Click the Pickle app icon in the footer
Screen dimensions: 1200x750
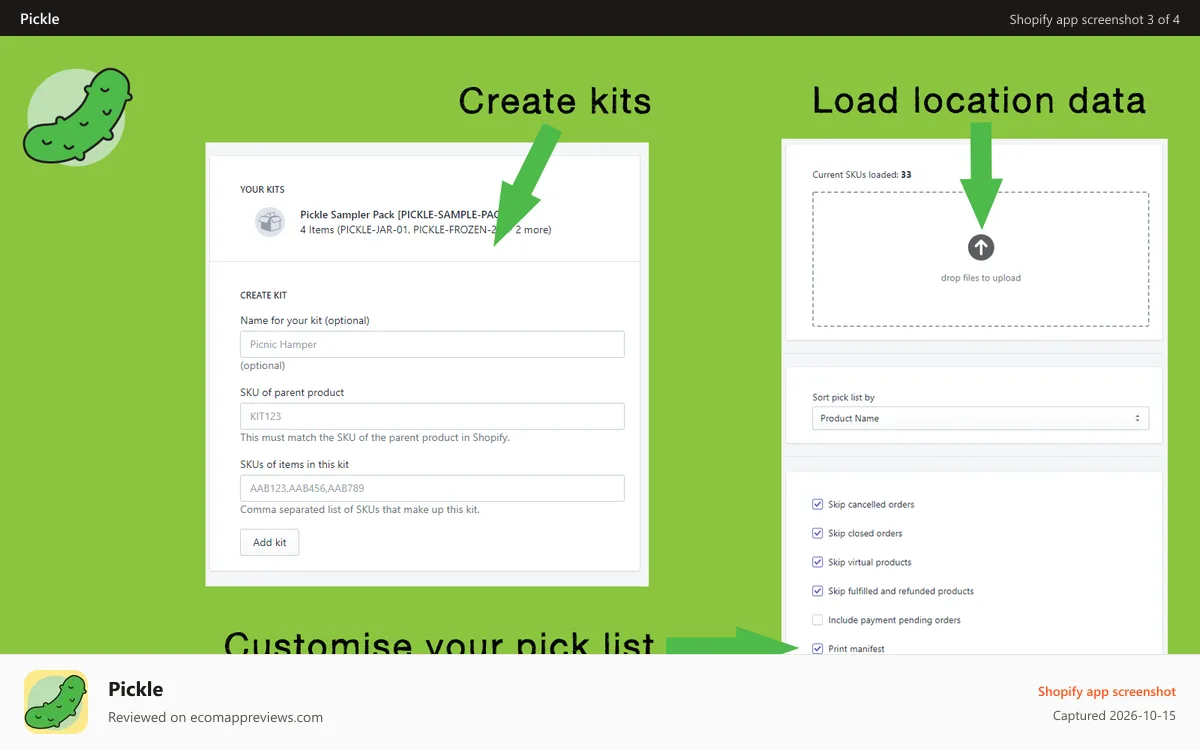click(x=56, y=702)
